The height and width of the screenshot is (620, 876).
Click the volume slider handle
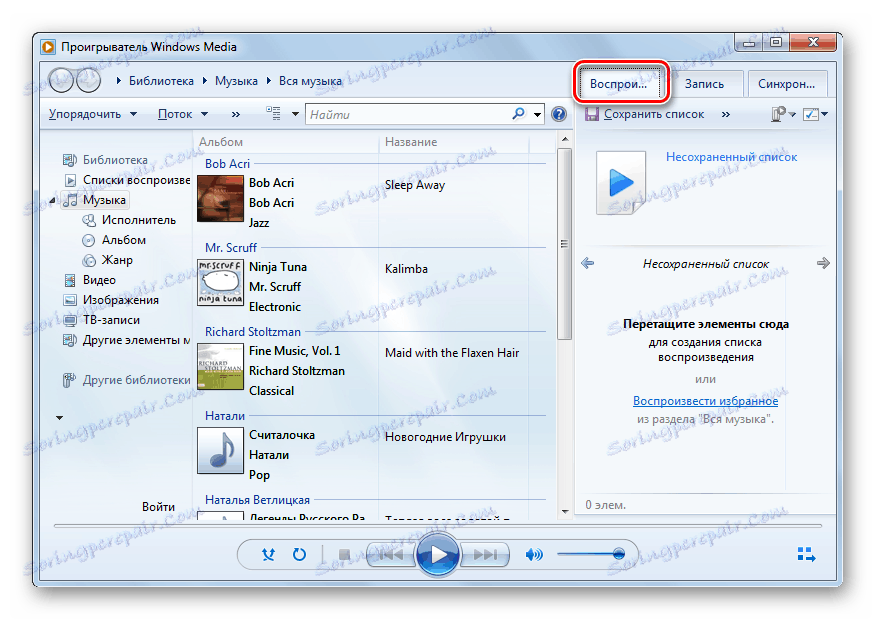(618, 554)
